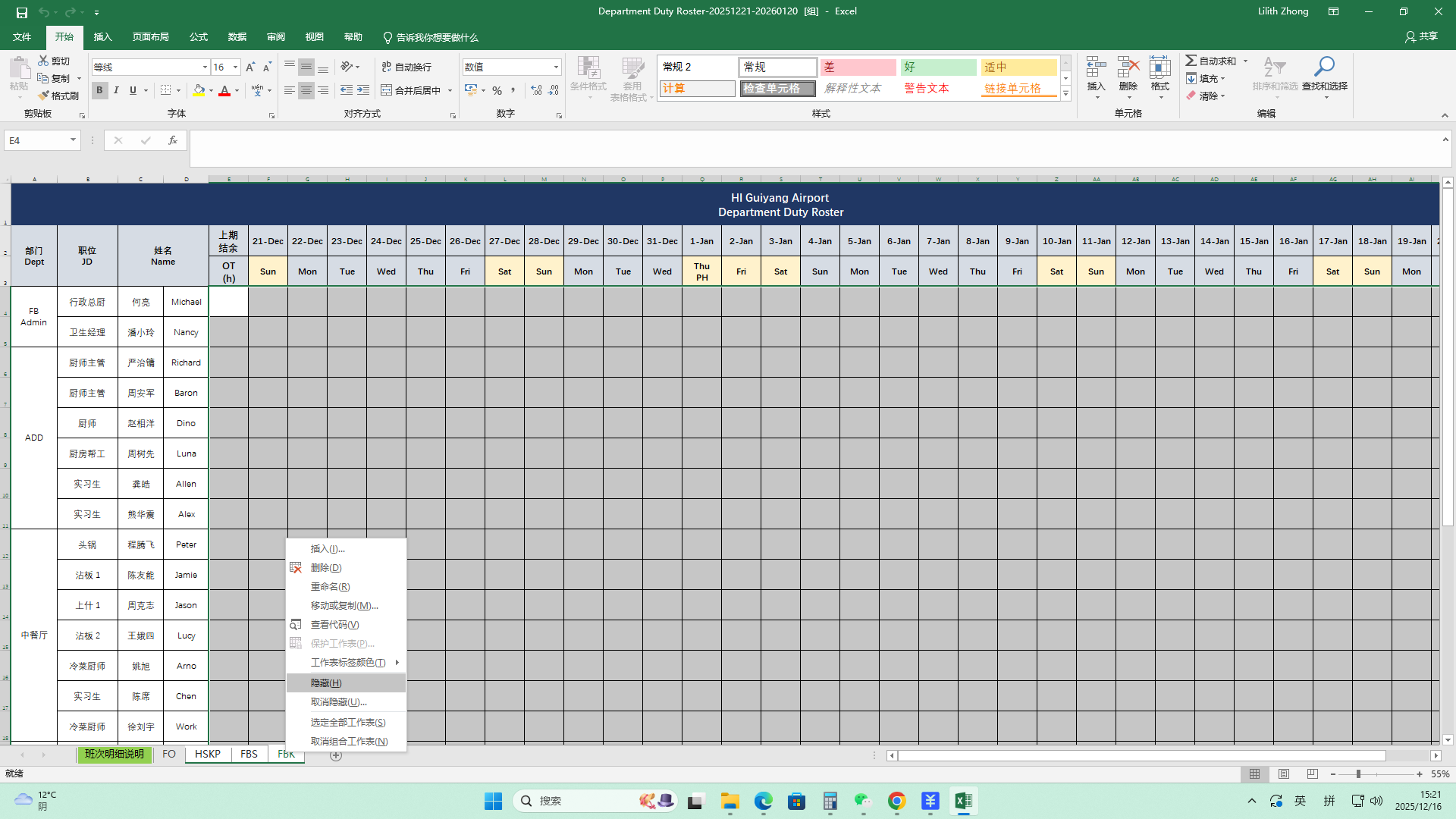Click the Insert Function fx icon
The width and height of the screenshot is (1456, 819).
172,140
